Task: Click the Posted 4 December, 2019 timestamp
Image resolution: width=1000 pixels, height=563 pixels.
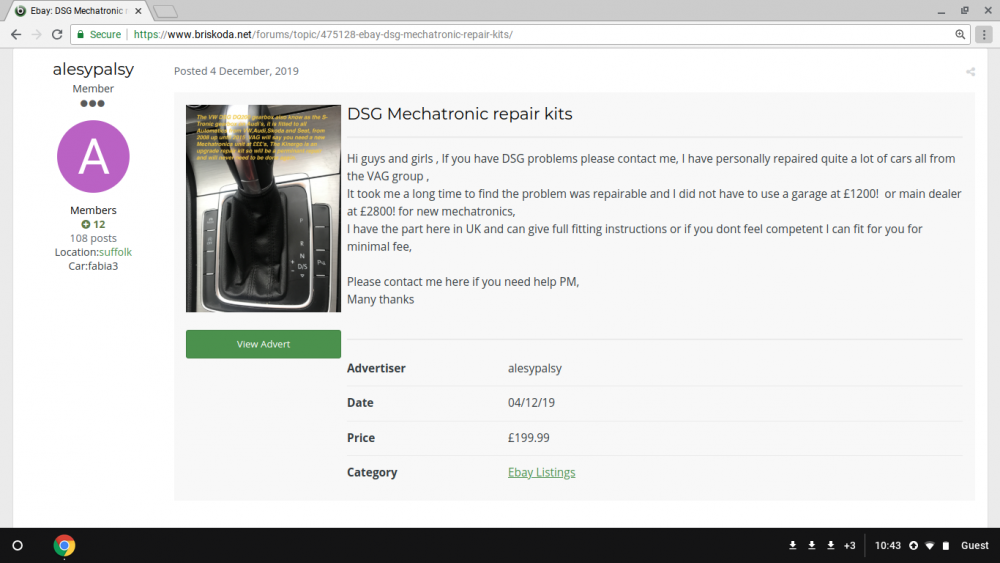Action: coord(236,71)
